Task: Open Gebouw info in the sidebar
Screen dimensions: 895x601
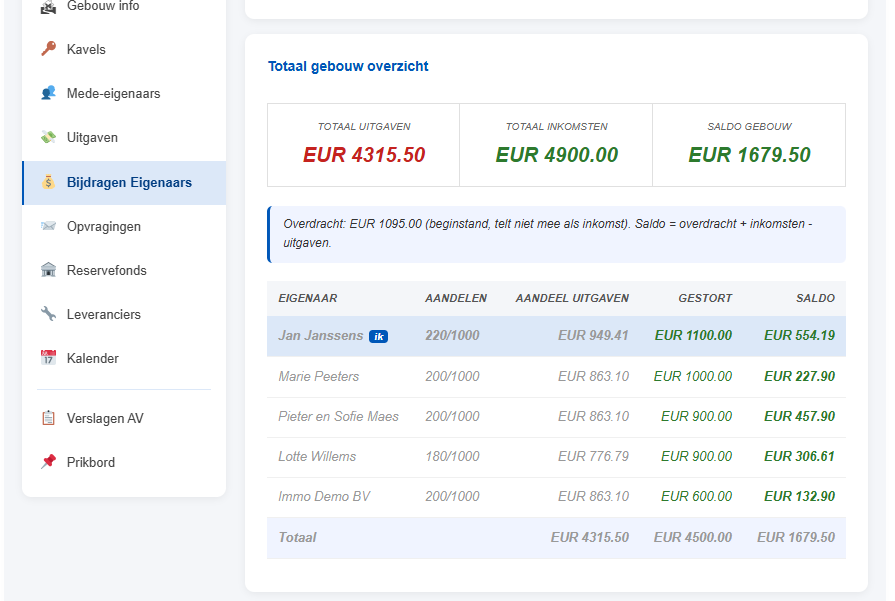Action: (124, 7)
